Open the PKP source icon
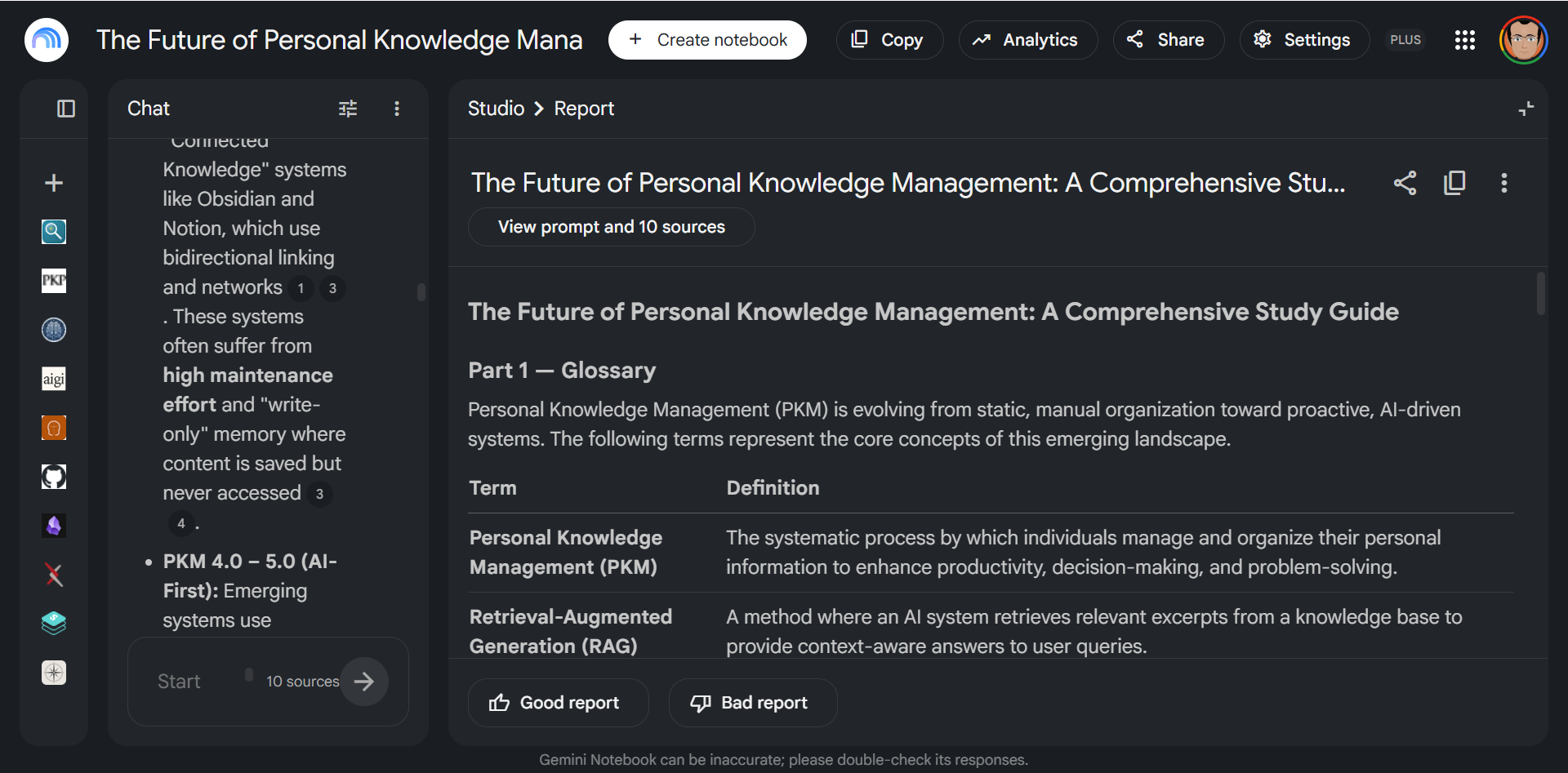1568x773 pixels. (x=54, y=281)
